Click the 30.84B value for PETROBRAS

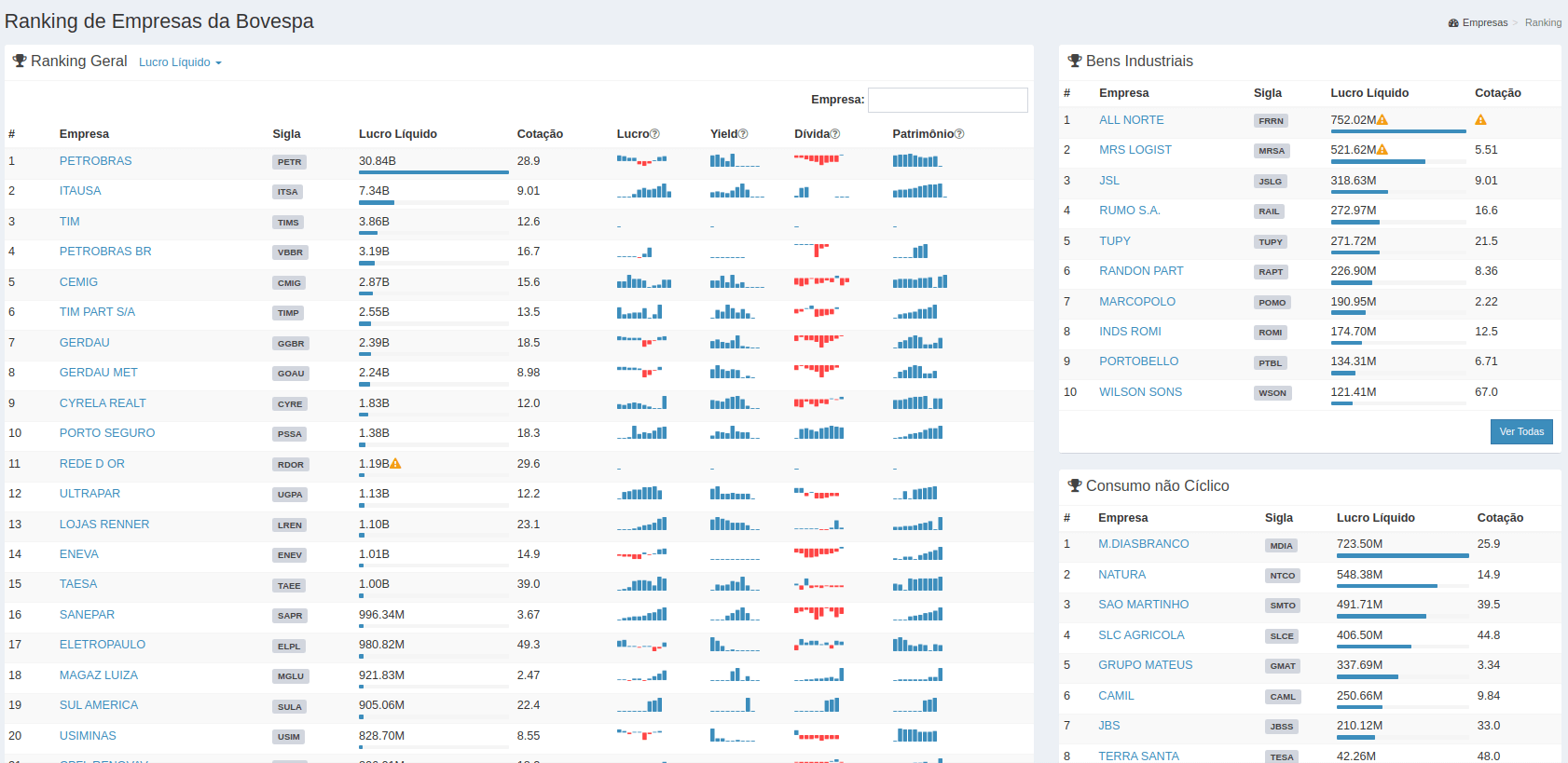pos(378,161)
